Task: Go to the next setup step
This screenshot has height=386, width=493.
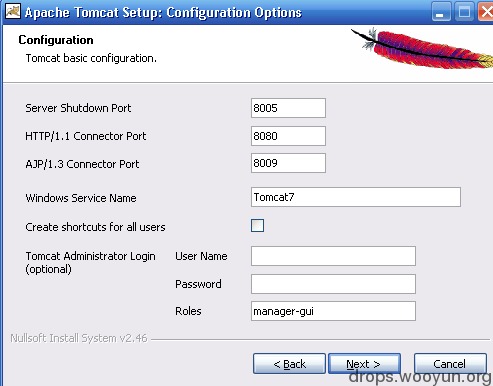Action: (364, 364)
